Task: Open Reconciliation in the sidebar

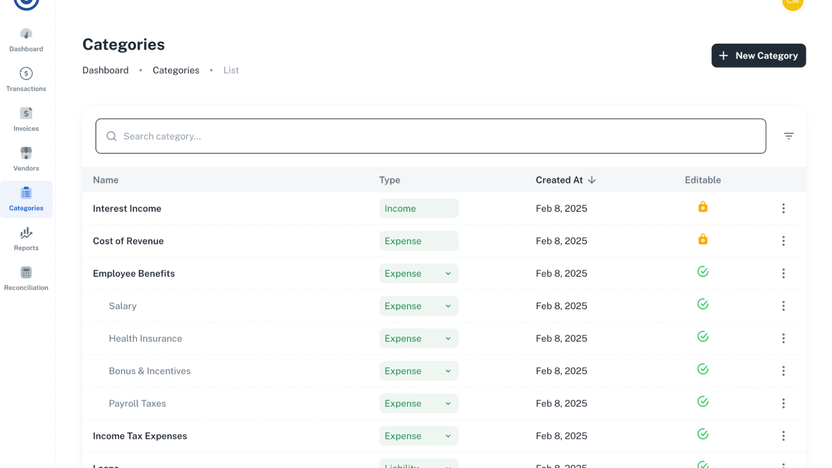Action: [26, 278]
